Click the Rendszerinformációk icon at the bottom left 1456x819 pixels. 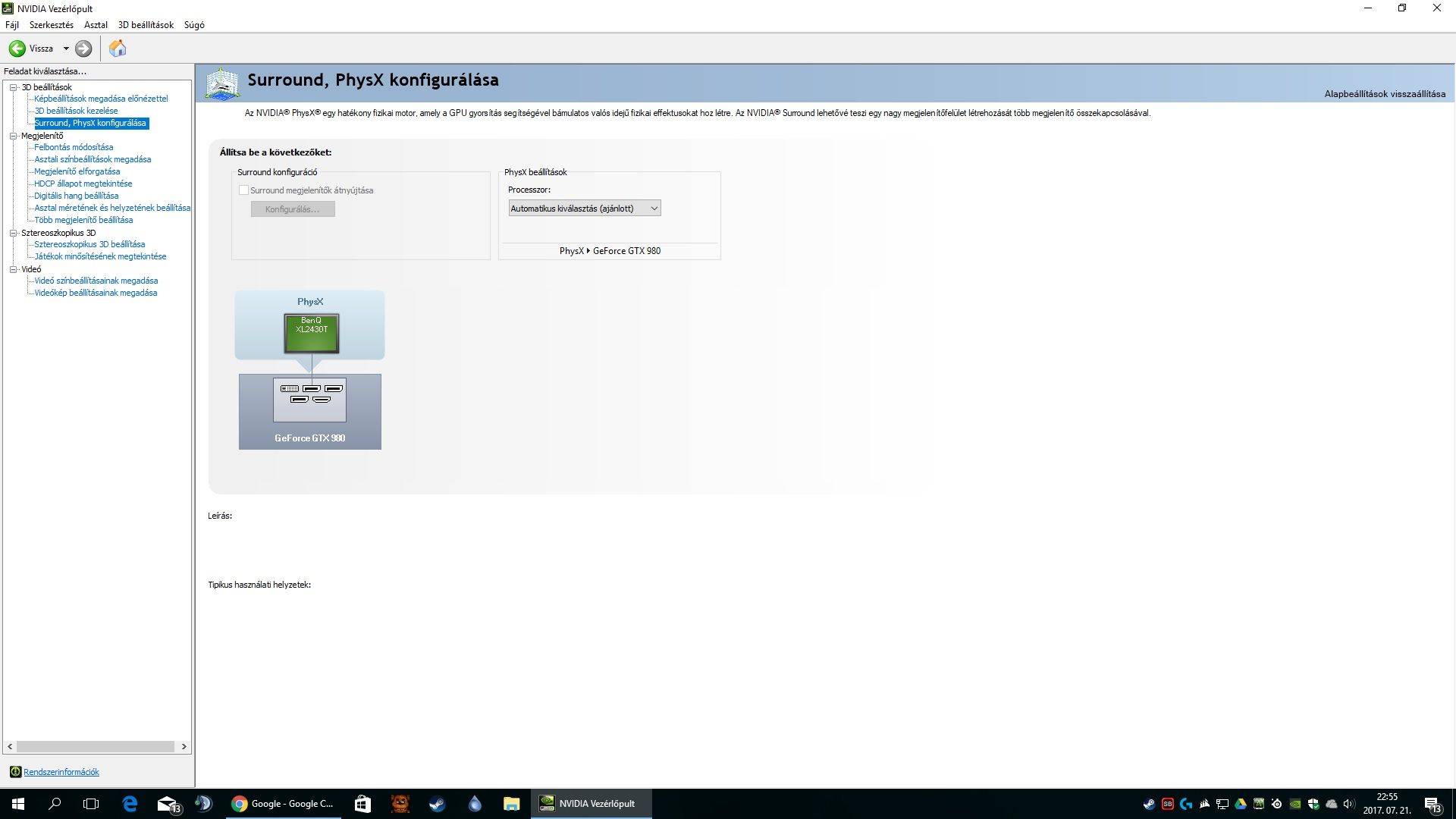[15, 772]
